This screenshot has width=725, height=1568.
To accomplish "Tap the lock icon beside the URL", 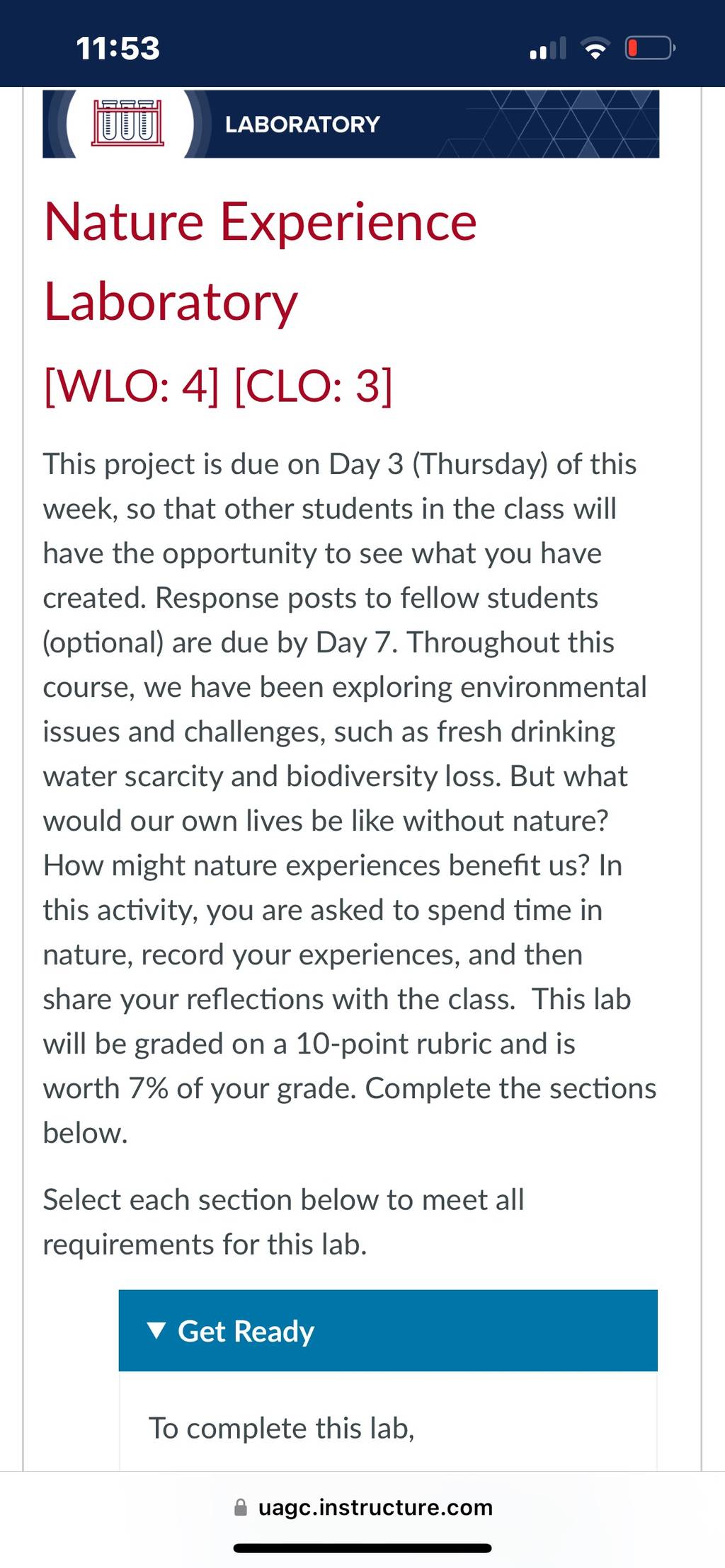I will [241, 1507].
